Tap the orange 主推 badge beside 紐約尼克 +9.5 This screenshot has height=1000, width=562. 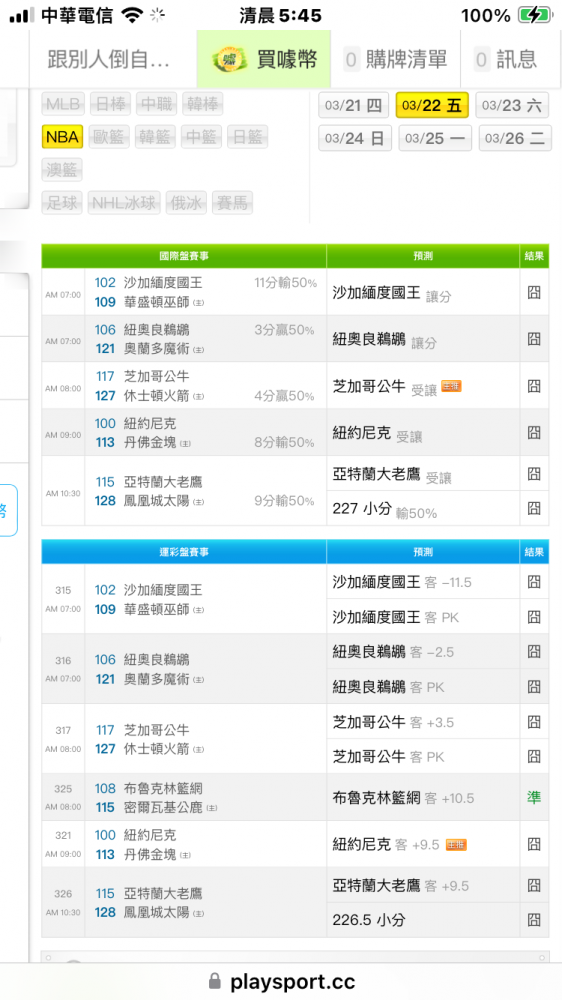pyautogui.click(x=456, y=844)
